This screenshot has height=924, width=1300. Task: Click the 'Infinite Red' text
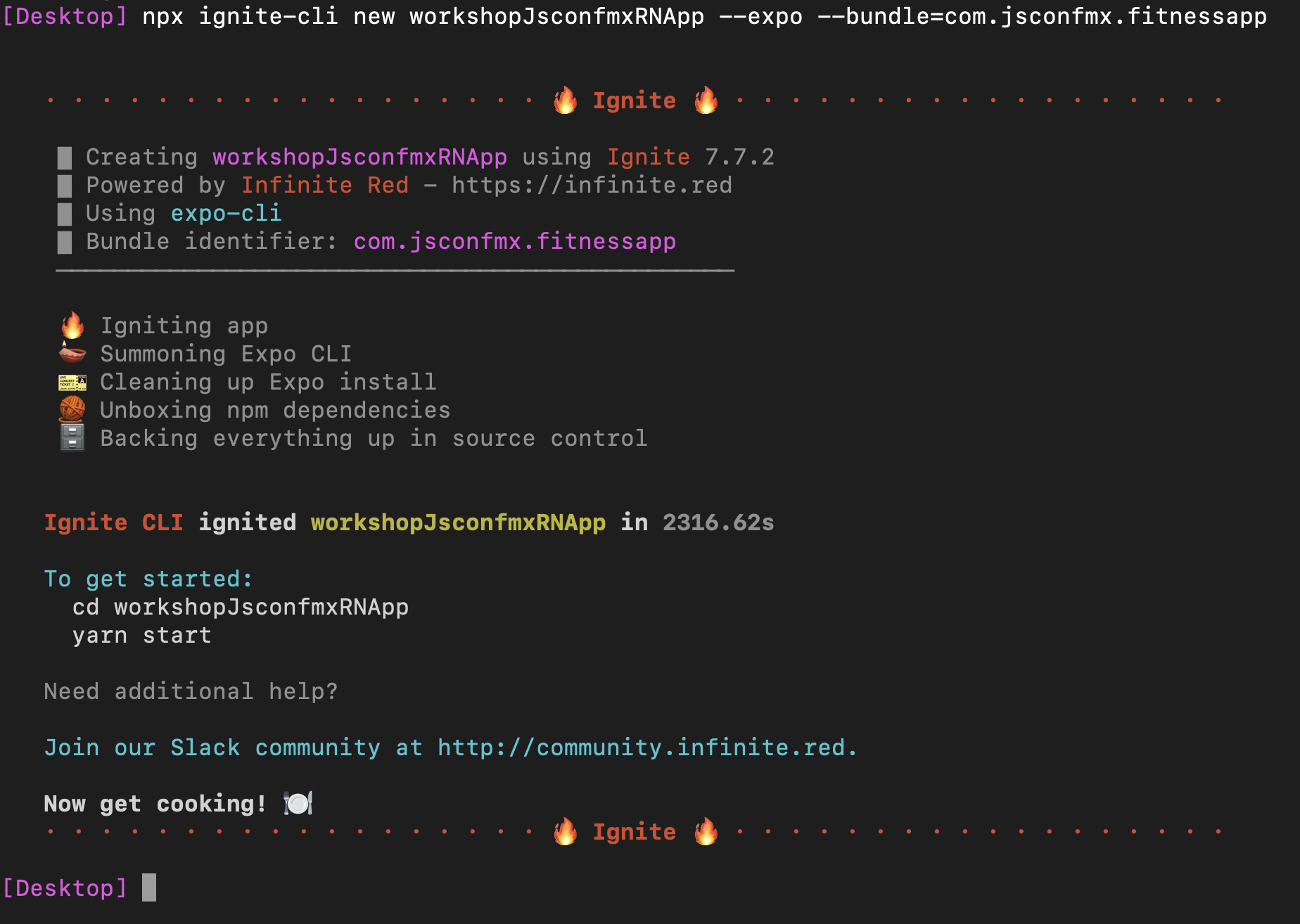point(325,185)
